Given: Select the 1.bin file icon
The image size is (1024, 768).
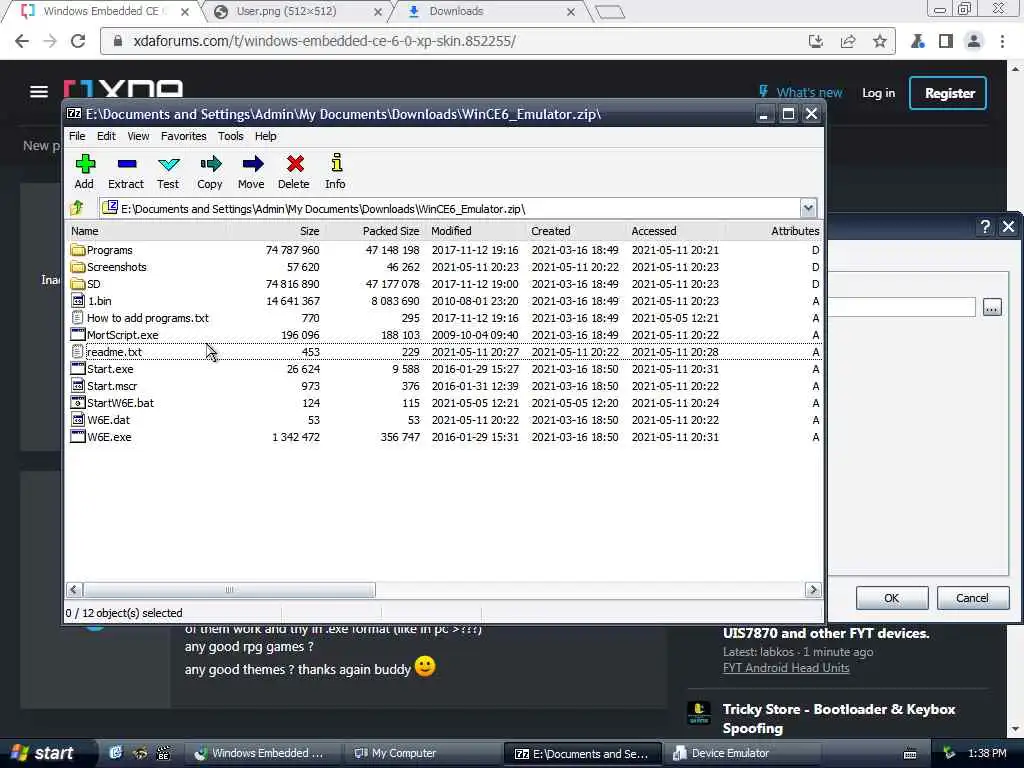Looking at the screenshot, I should 78,301.
